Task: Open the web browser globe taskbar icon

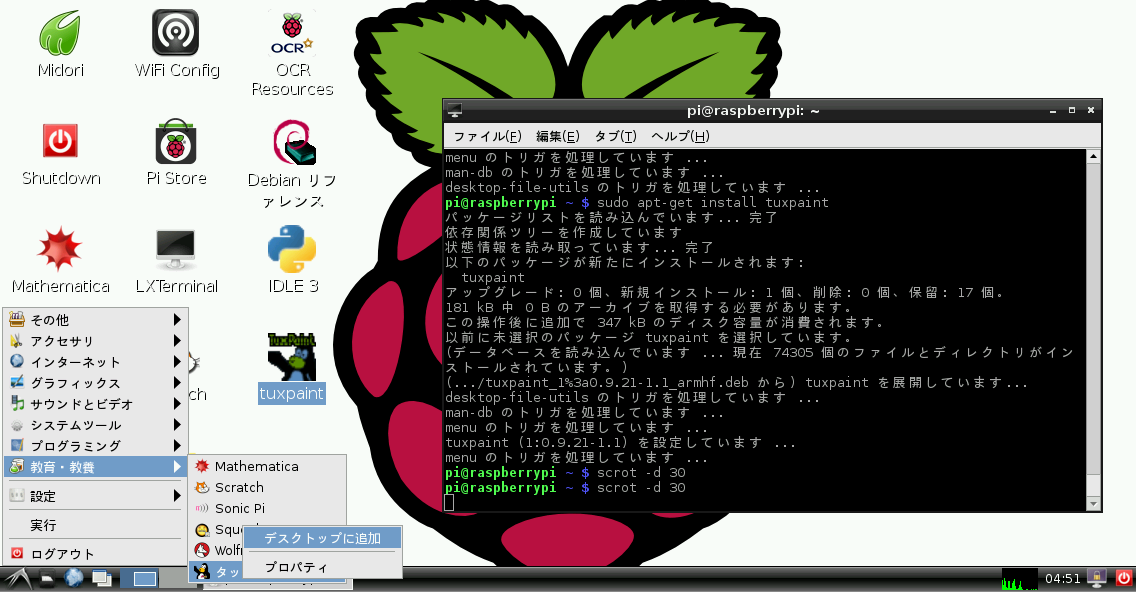Action: [74, 578]
